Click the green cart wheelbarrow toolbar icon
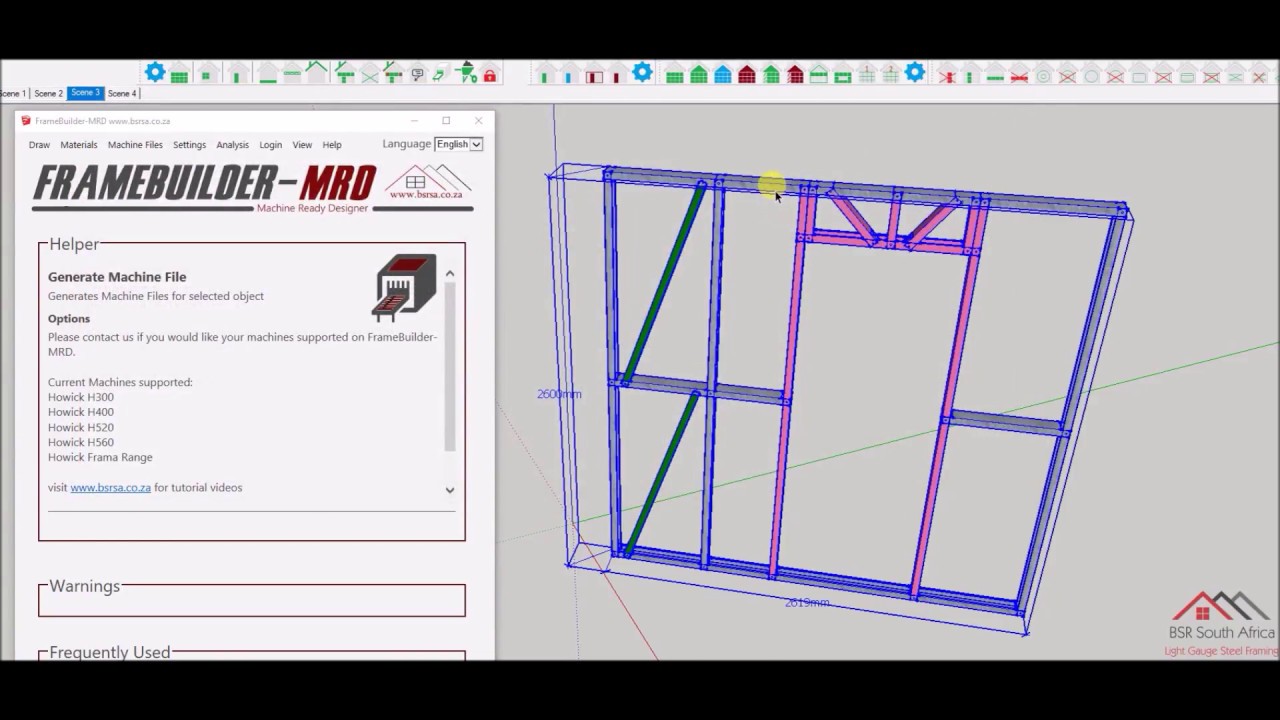Viewport: 1280px width, 720px height. [467, 72]
